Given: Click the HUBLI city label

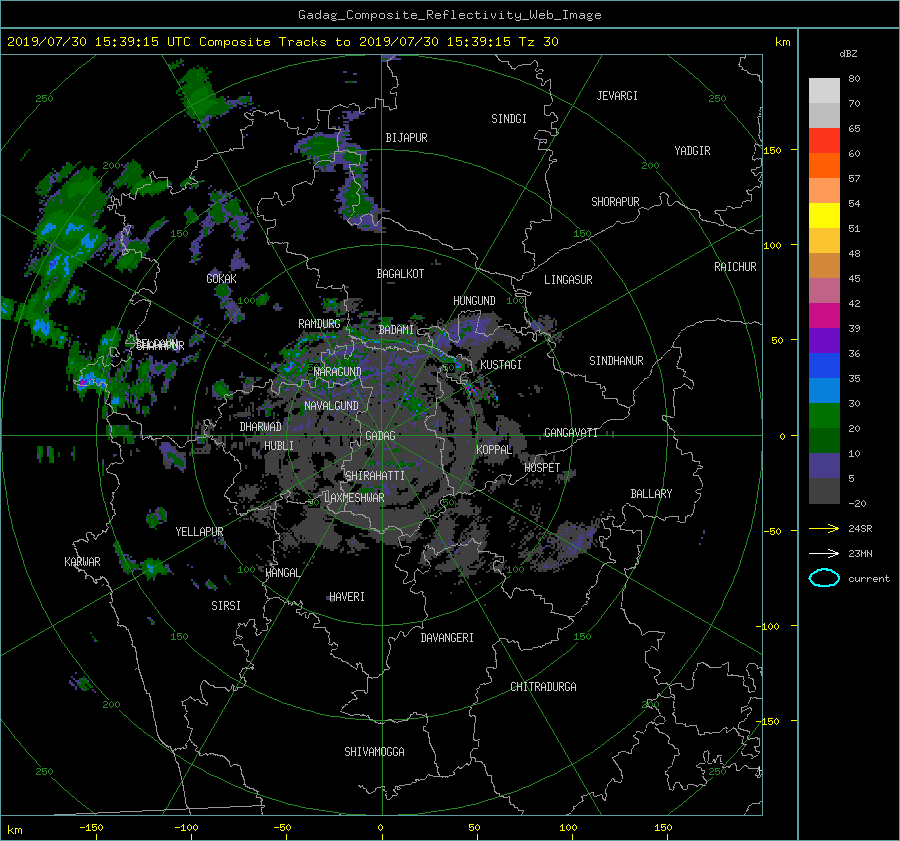Looking at the screenshot, I should click(x=279, y=445).
